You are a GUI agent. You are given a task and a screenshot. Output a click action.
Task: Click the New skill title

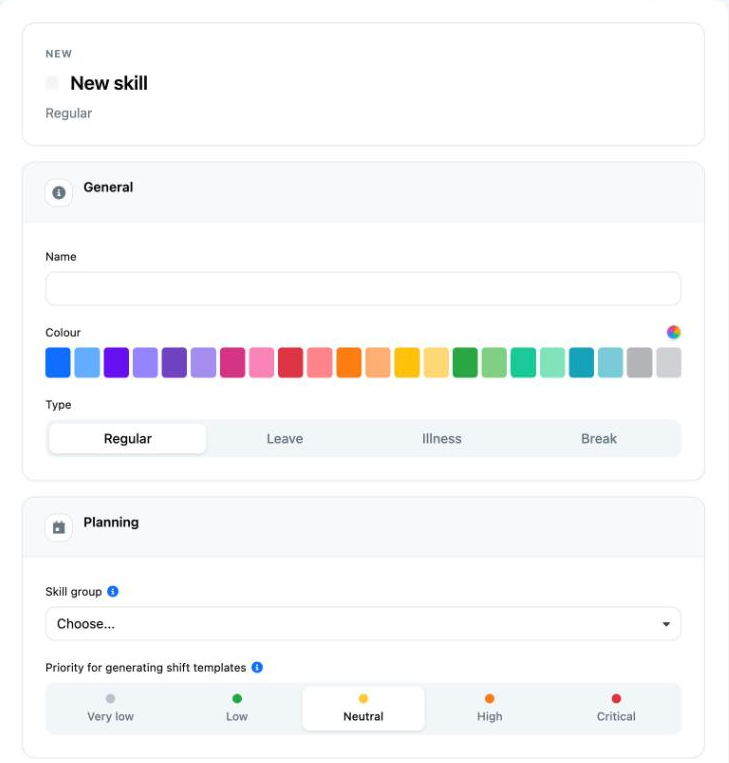pyautogui.click(x=109, y=83)
